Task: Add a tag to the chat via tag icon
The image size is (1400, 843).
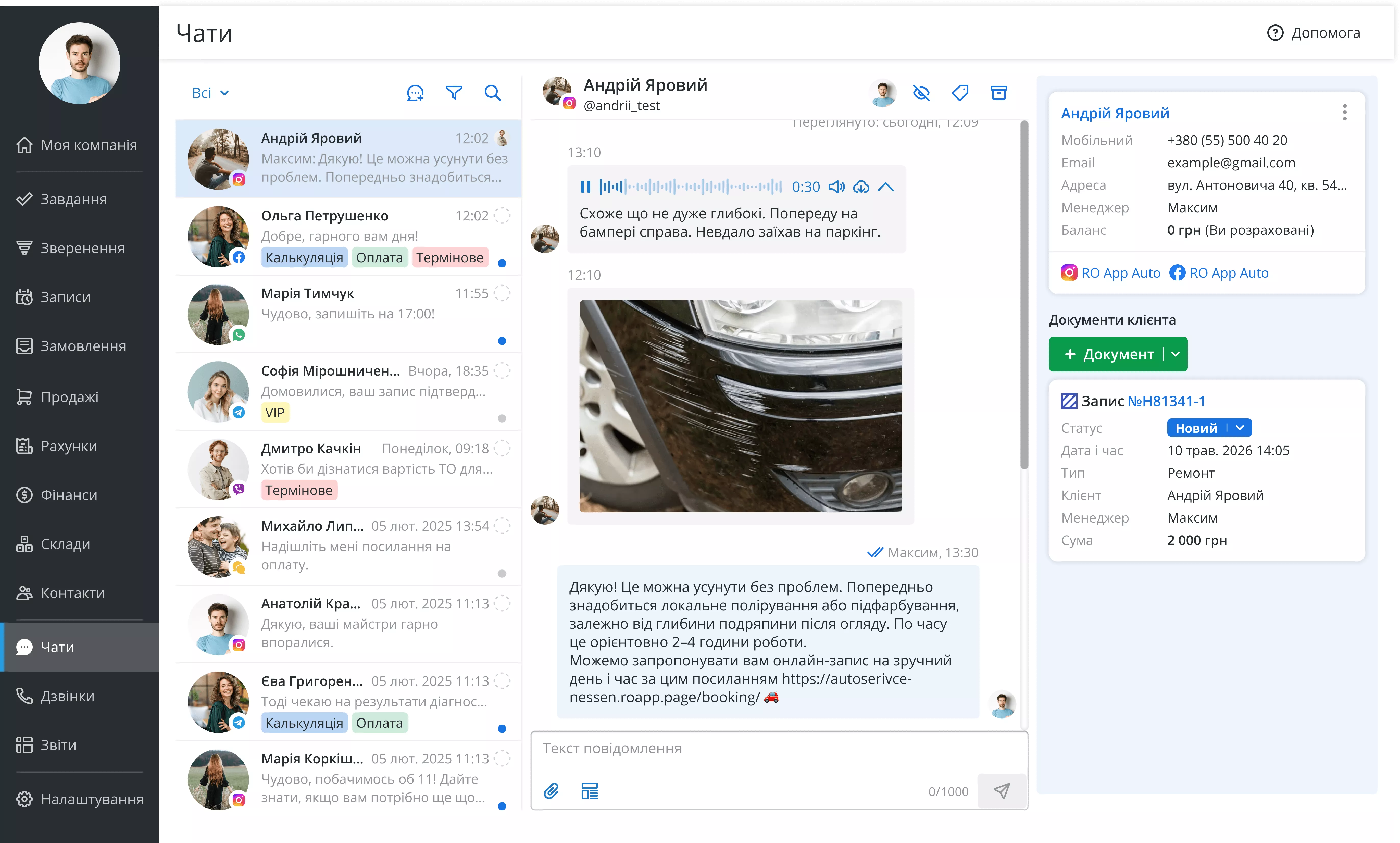Action: coord(960,93)
